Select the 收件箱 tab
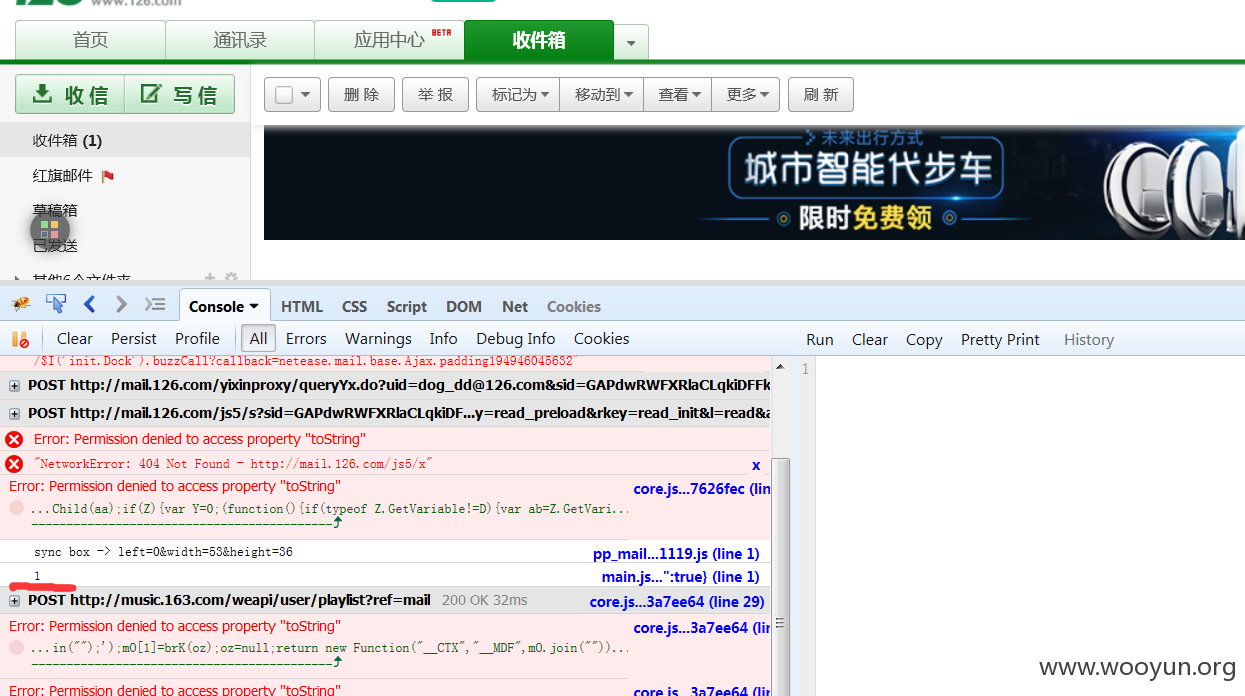 pyautogui.click(x=539, y=40)
